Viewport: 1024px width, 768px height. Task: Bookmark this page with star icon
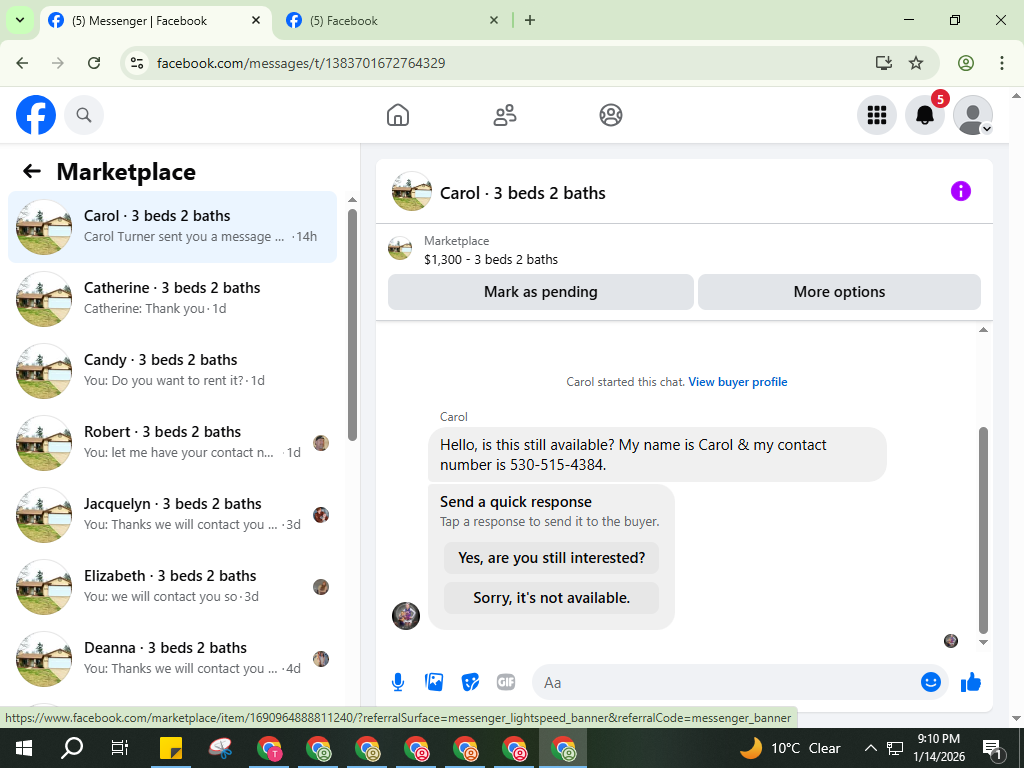916,63
